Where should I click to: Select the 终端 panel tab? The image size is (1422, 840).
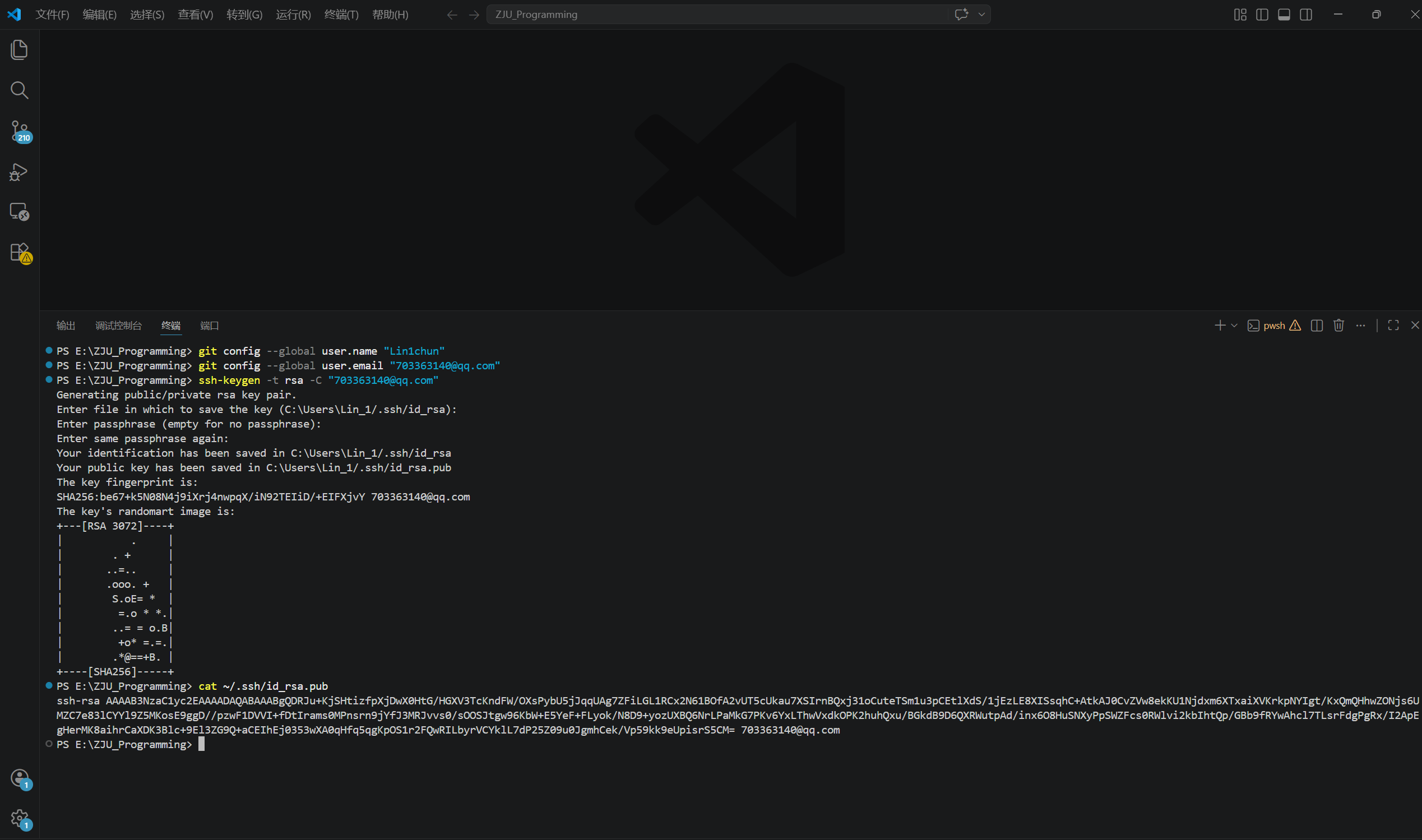click(x=171, y=326)
